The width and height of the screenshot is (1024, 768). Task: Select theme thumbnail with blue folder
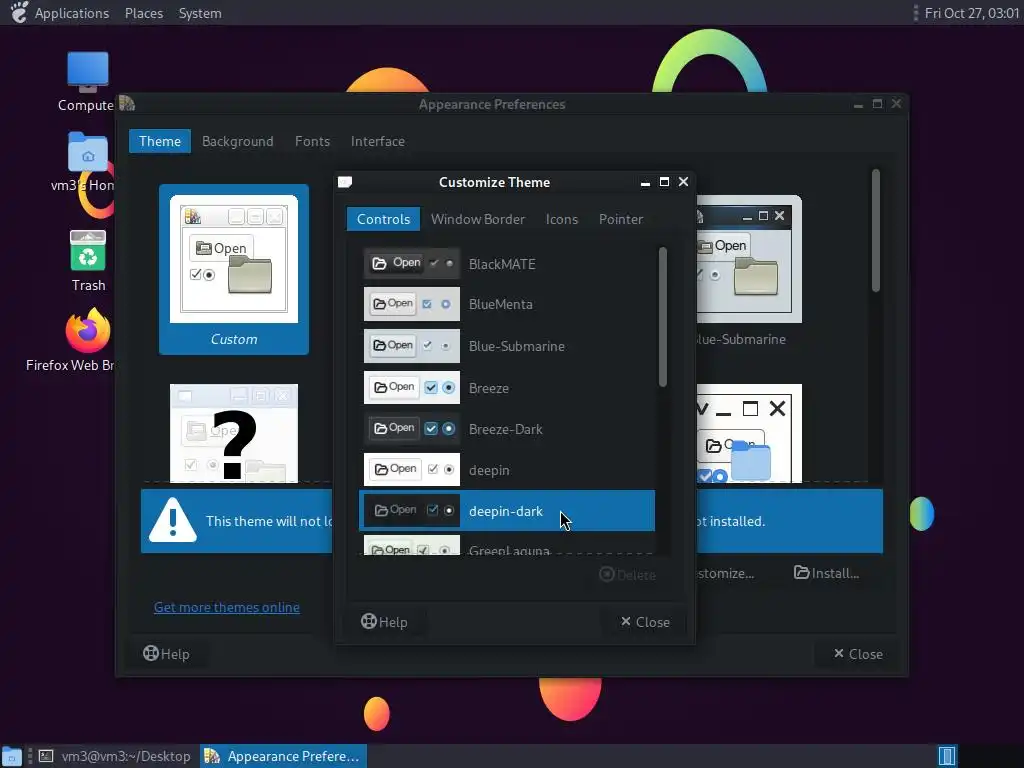(749, 434)
